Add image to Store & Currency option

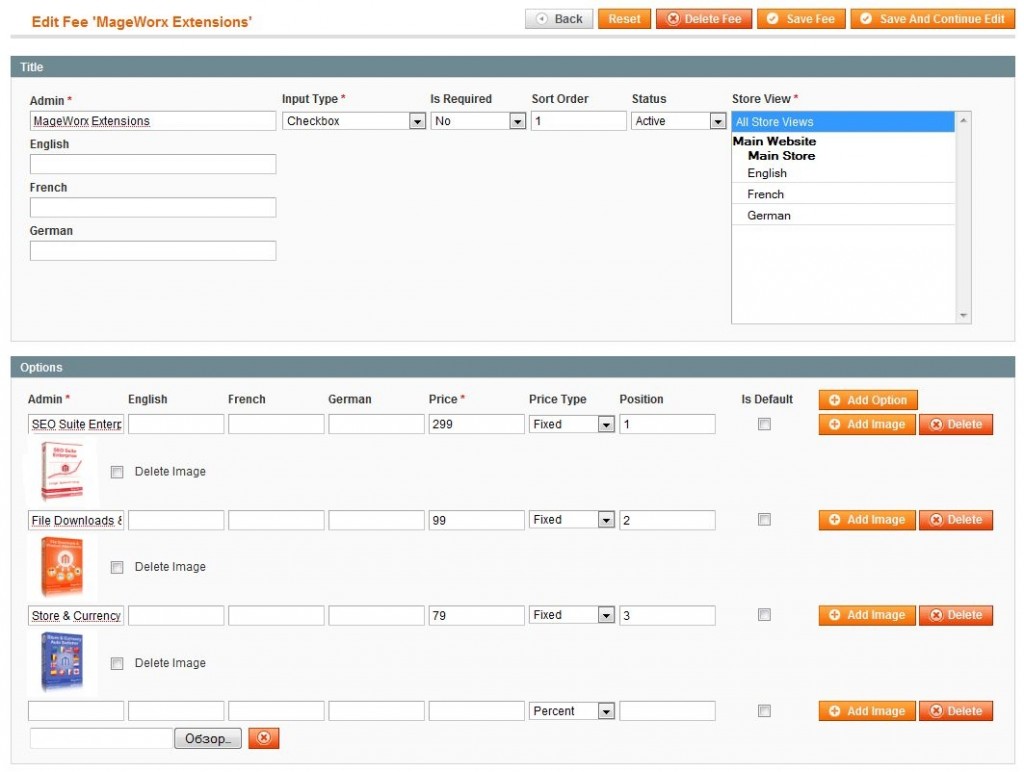(x=867, y=615)
